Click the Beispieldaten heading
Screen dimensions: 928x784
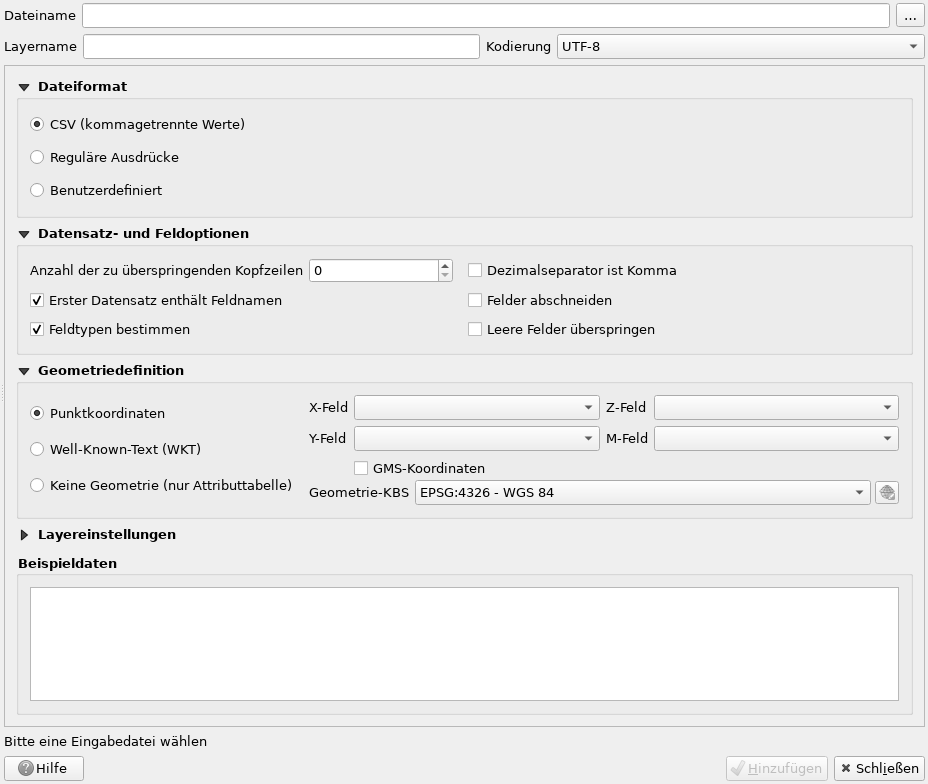[67, 563]
